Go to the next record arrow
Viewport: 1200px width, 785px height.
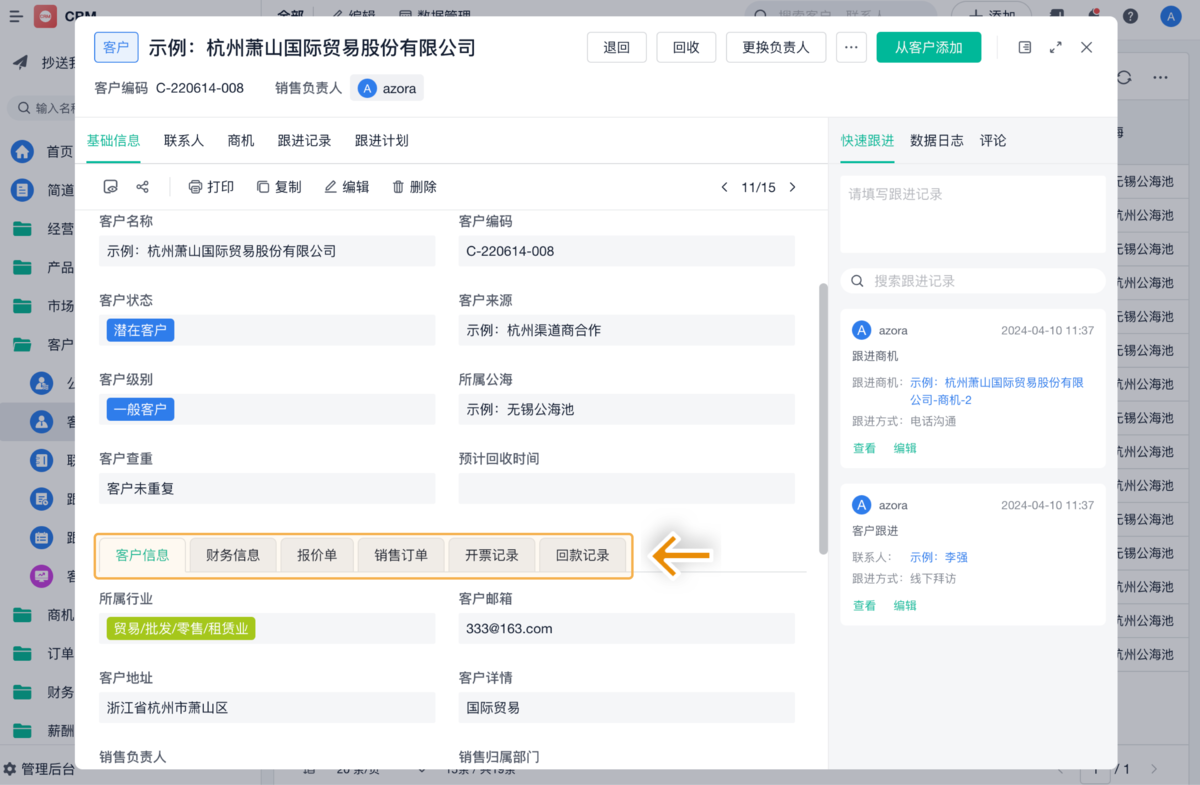(793, 187)
